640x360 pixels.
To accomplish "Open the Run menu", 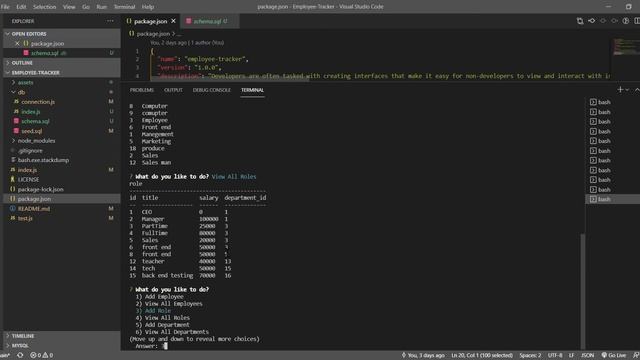I will tap(102, 7).
